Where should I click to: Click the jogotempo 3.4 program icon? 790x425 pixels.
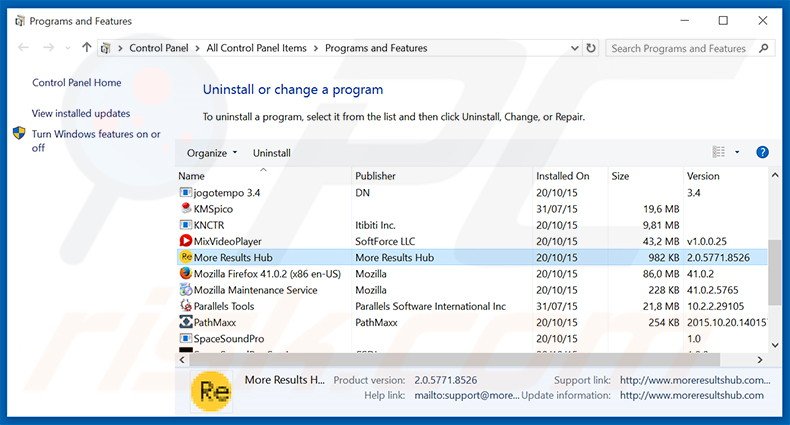click(x=186, y=192)
